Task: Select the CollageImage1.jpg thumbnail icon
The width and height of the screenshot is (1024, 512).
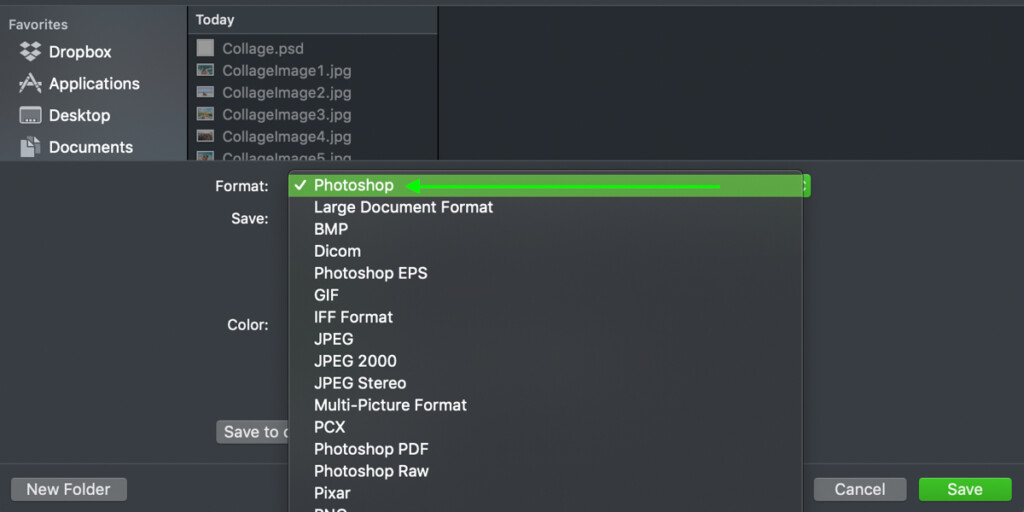Action: pos(205,70)
